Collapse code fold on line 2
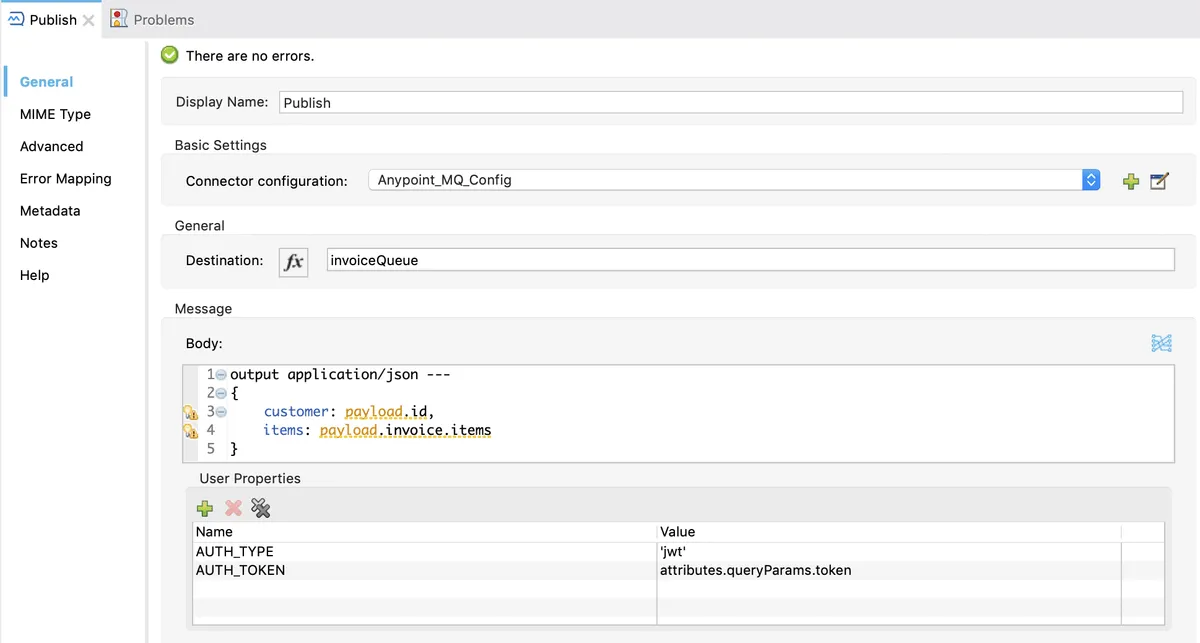The image size is (1200, 643). pos(221,393)
